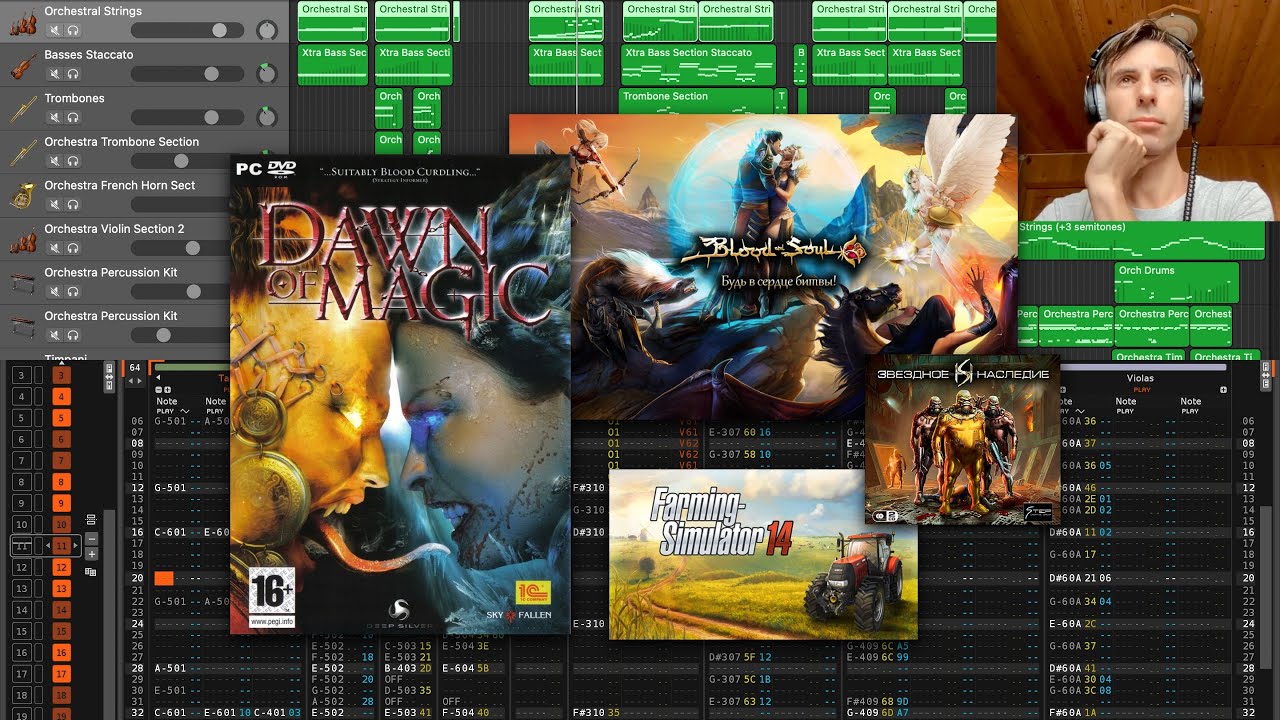
Task: Click the sequencer section icon above the minus
Action: point(91,520)
